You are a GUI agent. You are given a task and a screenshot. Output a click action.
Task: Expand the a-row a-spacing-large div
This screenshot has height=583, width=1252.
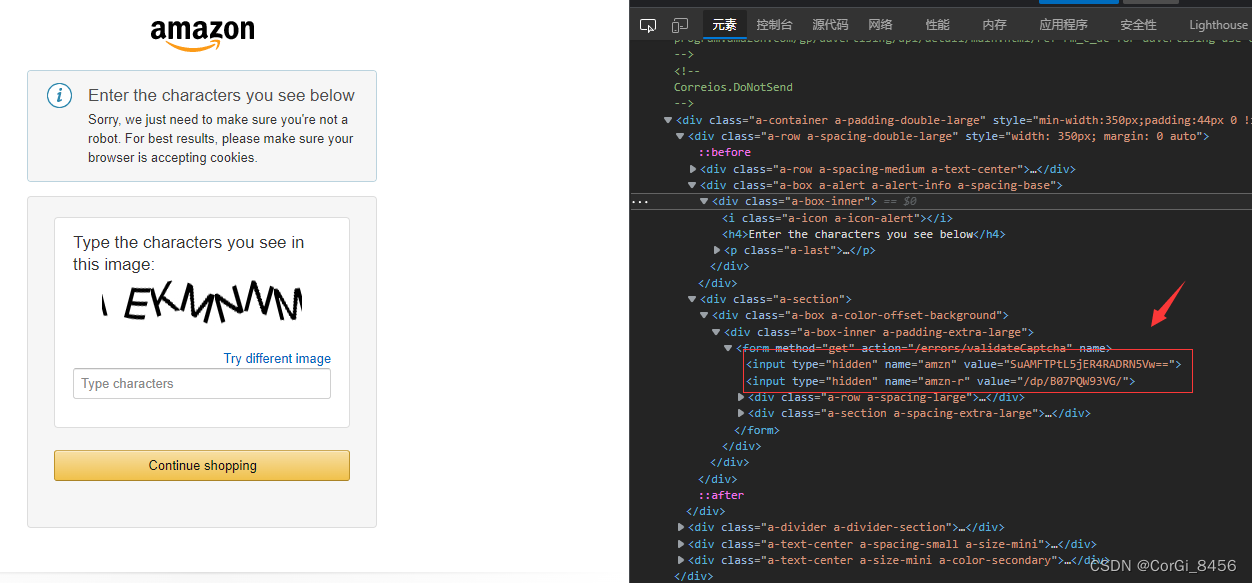[x=741, y=397]
